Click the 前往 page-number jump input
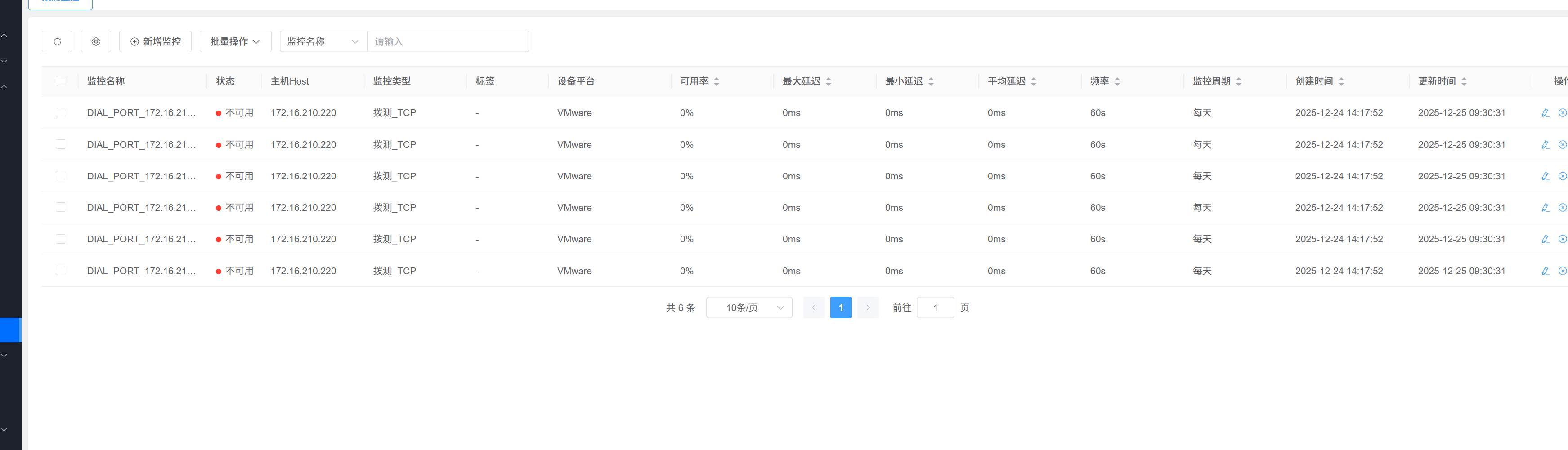This screenshot has height=450, width=1568. coord(935,307)
